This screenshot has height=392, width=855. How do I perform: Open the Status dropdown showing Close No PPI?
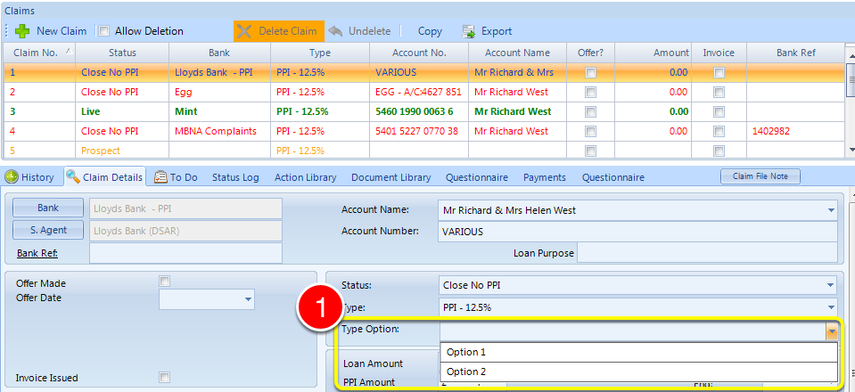[830, 285]
